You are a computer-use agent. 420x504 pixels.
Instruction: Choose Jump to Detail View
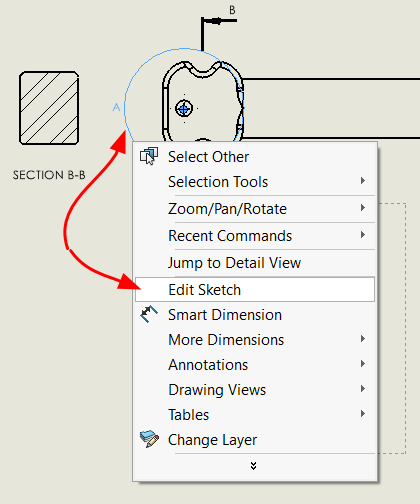tap(255, 263)
